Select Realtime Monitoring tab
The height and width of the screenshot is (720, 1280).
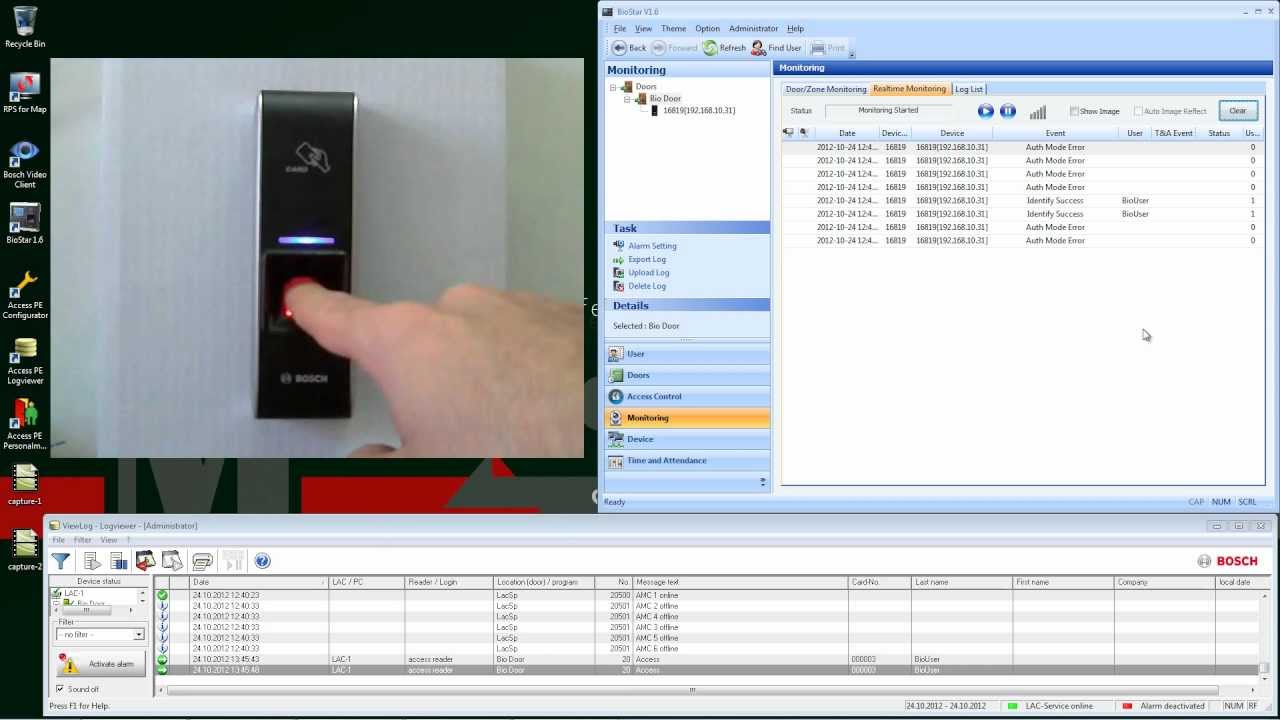909,89
